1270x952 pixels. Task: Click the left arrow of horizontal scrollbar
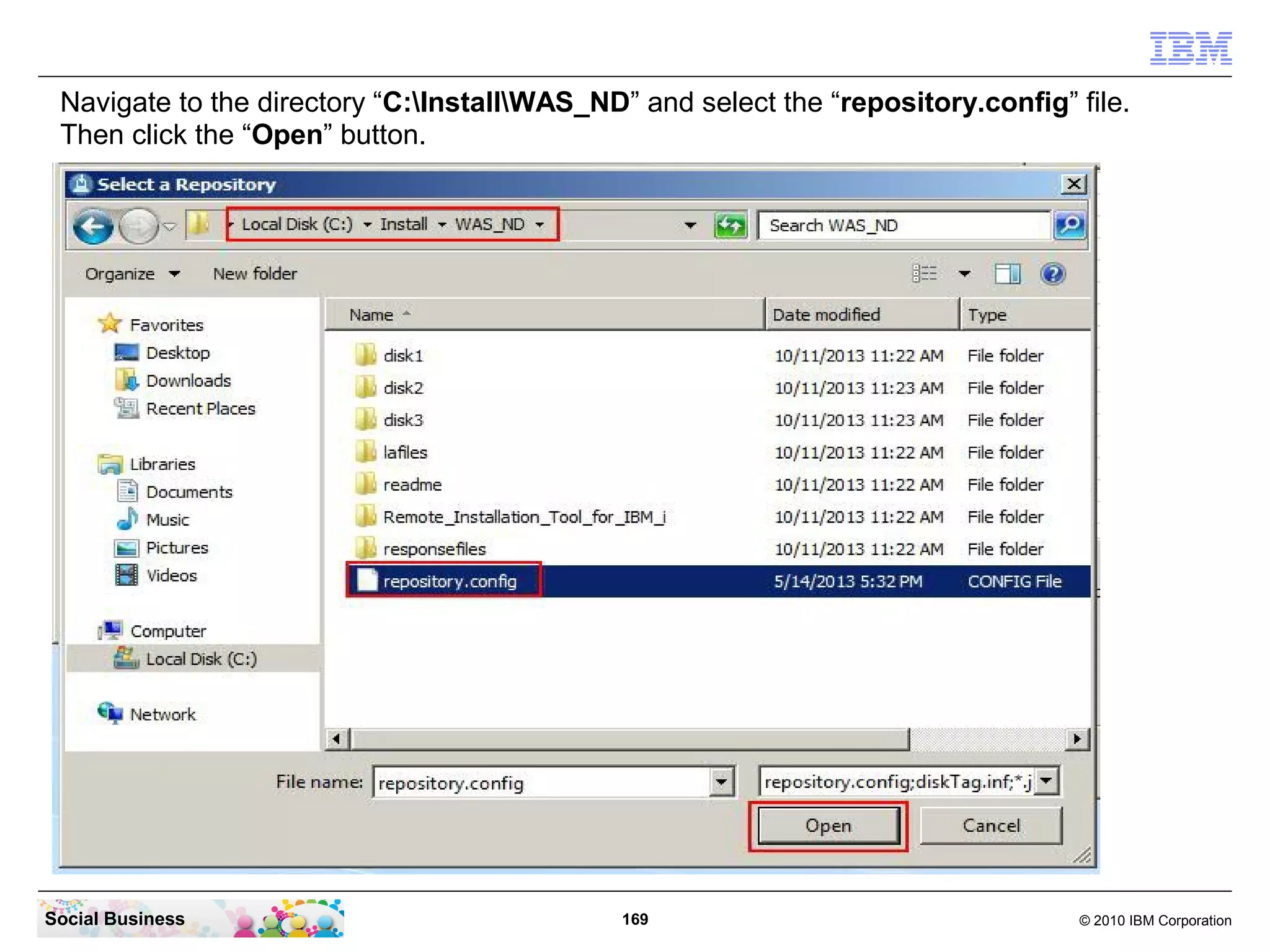pos(337,739)
